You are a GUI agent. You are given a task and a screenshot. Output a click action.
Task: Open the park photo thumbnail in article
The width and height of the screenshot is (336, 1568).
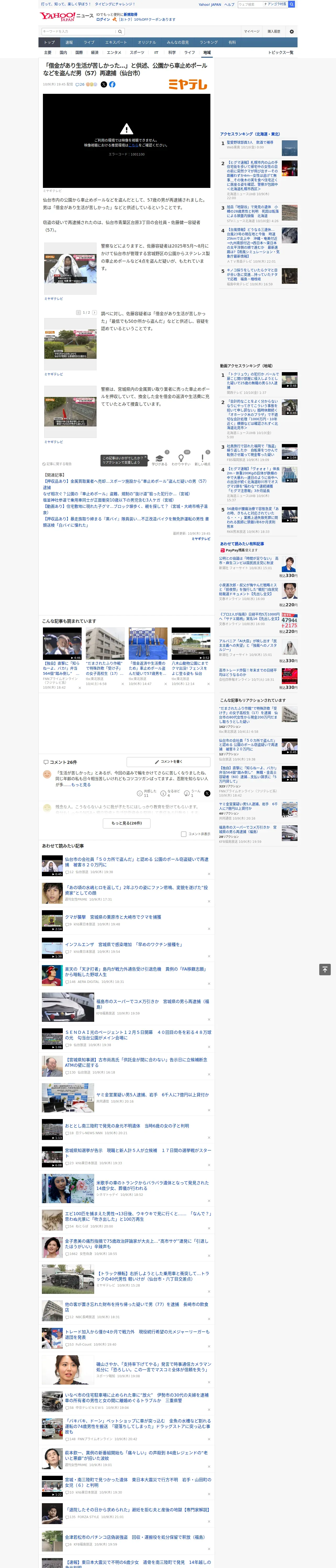coord(70,344)
